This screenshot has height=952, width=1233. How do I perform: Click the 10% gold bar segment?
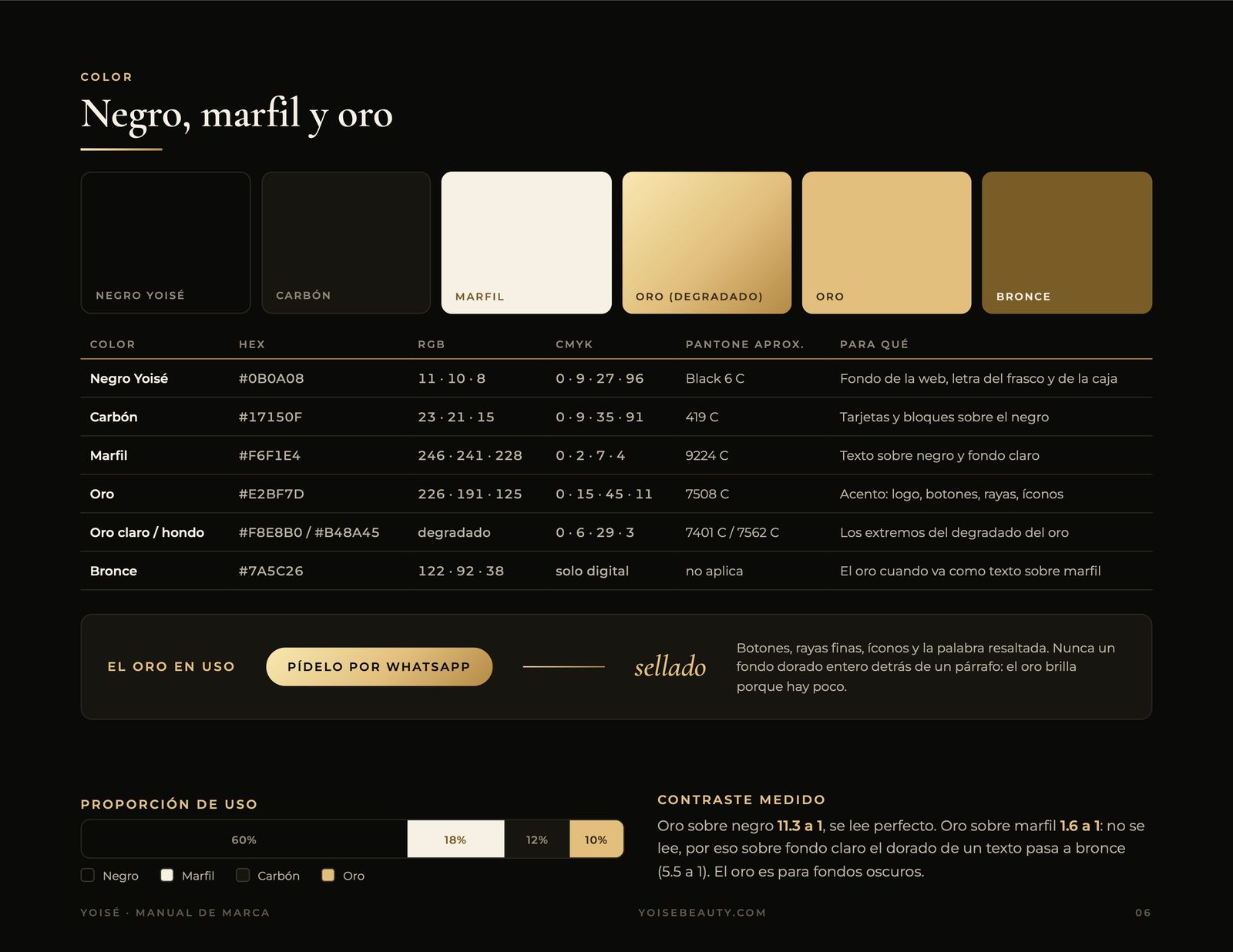[596, 840]
